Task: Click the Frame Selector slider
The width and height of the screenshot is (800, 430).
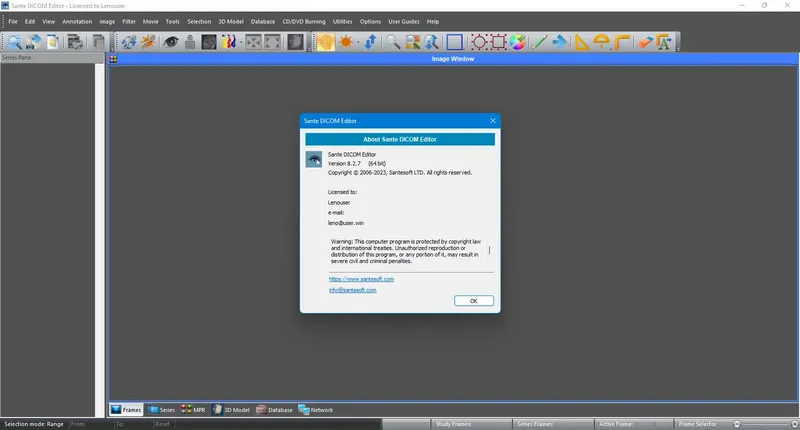Action: [x=765, y=424]
